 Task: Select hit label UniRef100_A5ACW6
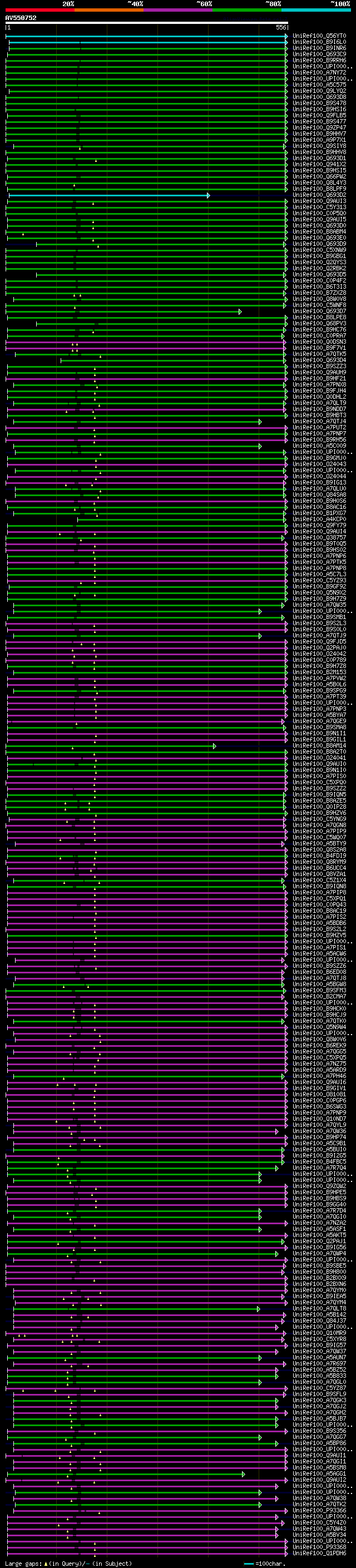(319, 953)
